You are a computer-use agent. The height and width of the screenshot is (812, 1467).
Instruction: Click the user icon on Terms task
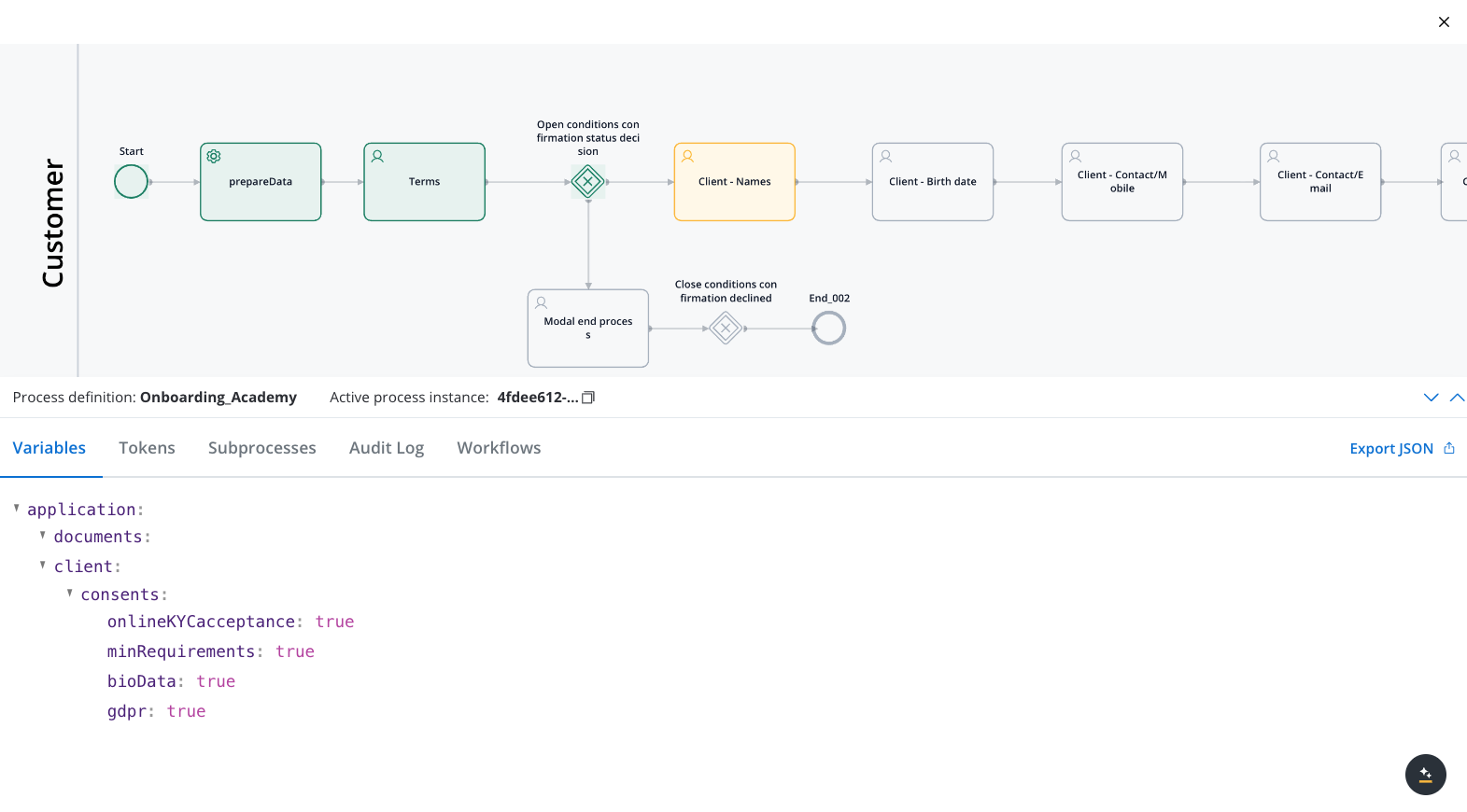coord(377,157)
